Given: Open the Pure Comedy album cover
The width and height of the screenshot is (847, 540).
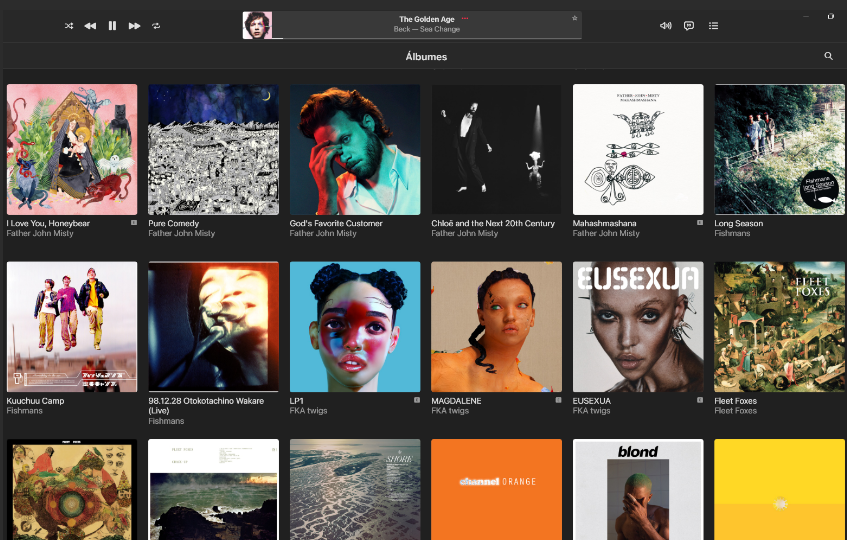Looking at the screenshot, I should click(x=213, y=149).
